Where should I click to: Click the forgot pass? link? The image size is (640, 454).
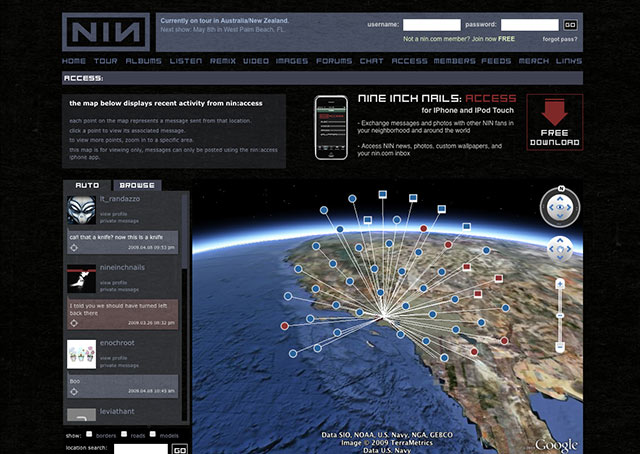pyautogui.click(x=560, y=39)
